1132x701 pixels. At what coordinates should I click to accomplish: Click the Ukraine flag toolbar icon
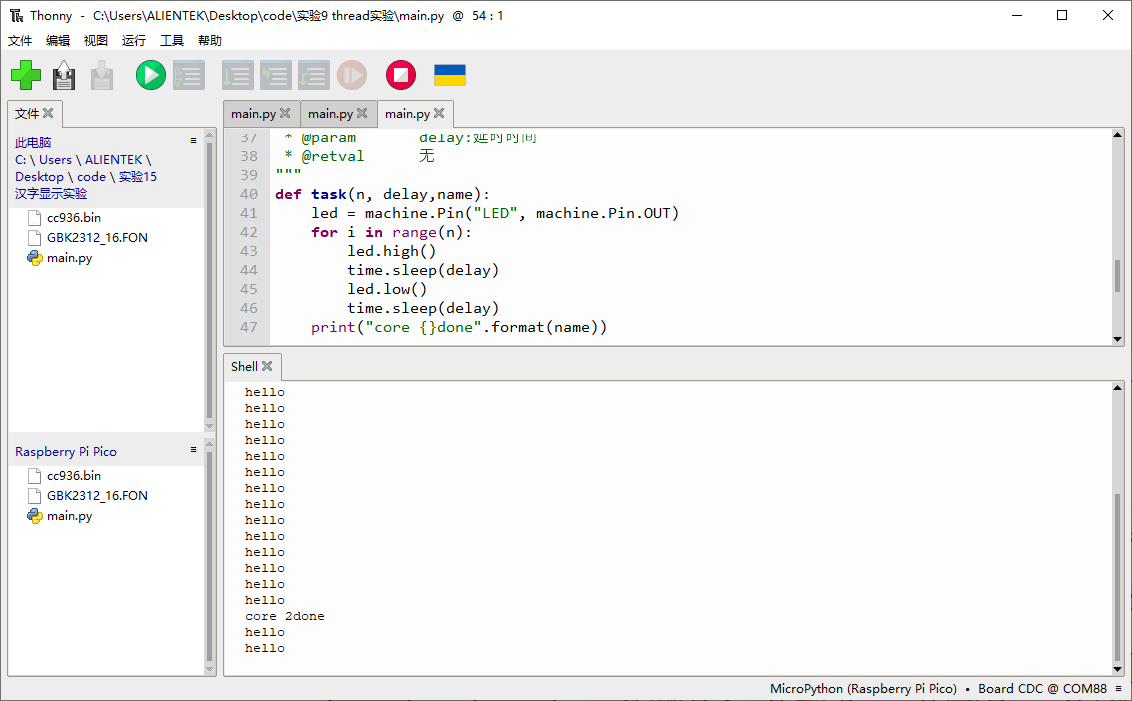[x=450, y=75]
